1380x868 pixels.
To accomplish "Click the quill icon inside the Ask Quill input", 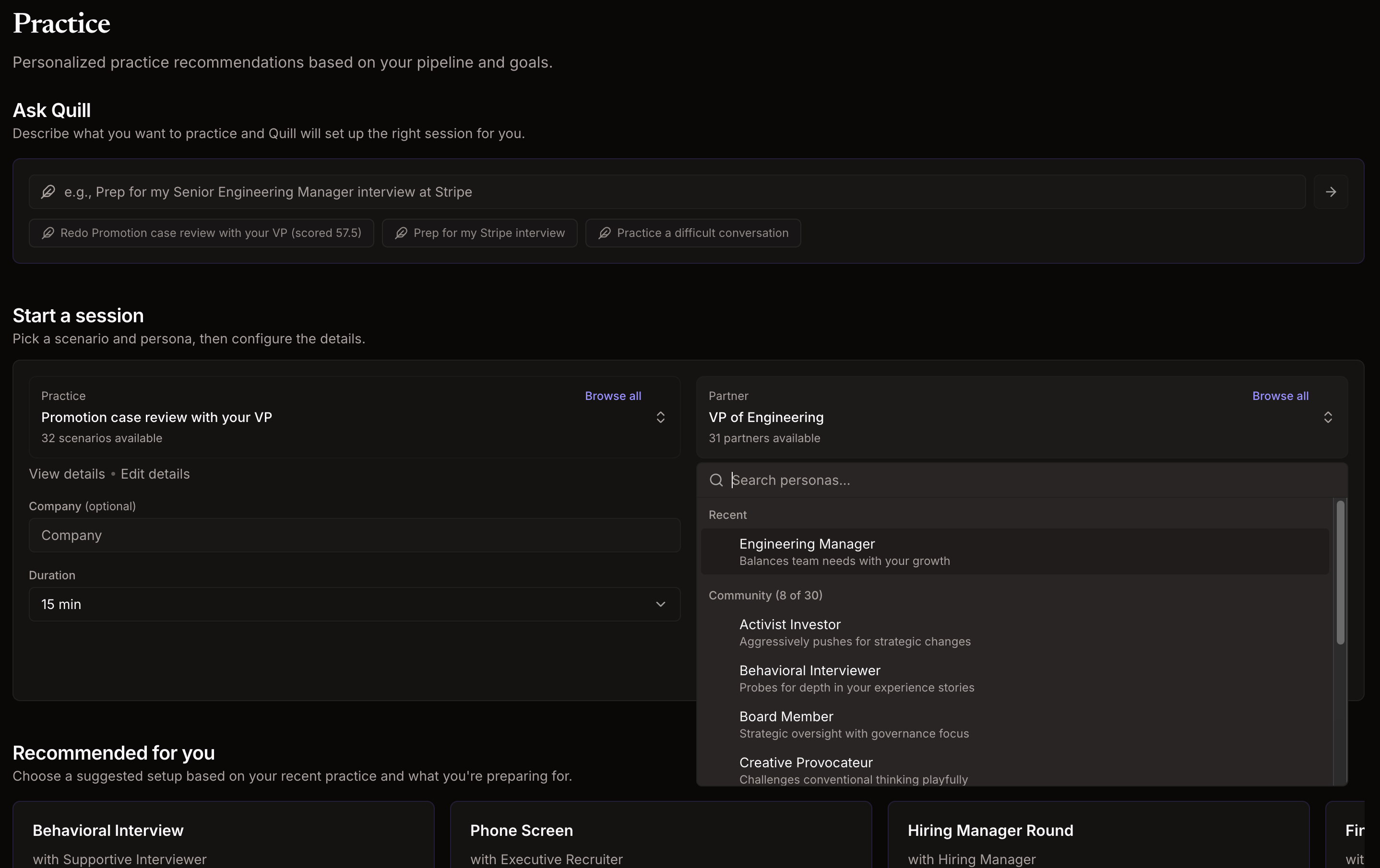I will (x=48, y=192).
